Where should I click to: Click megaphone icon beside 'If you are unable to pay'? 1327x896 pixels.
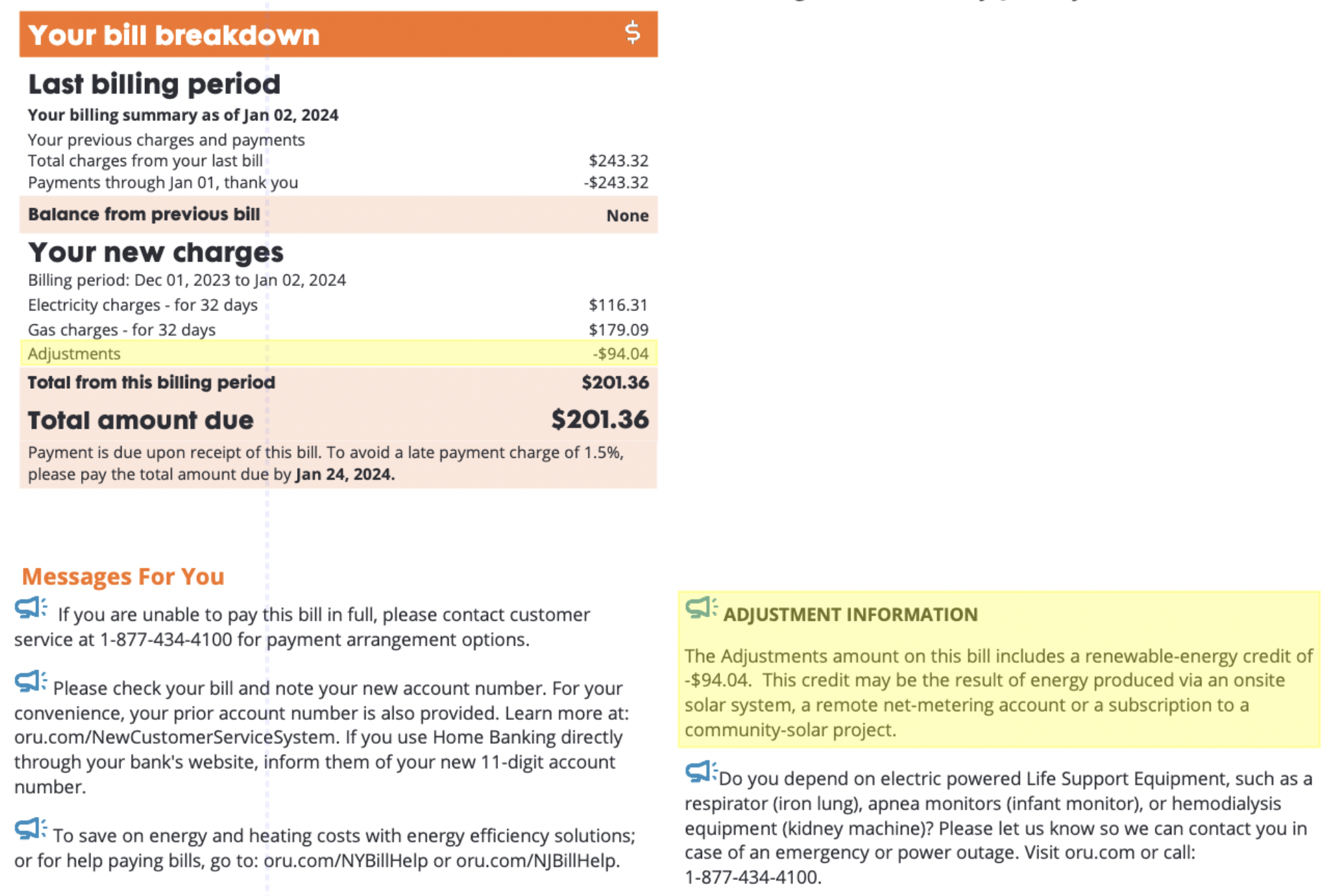(x=31, y=608)
